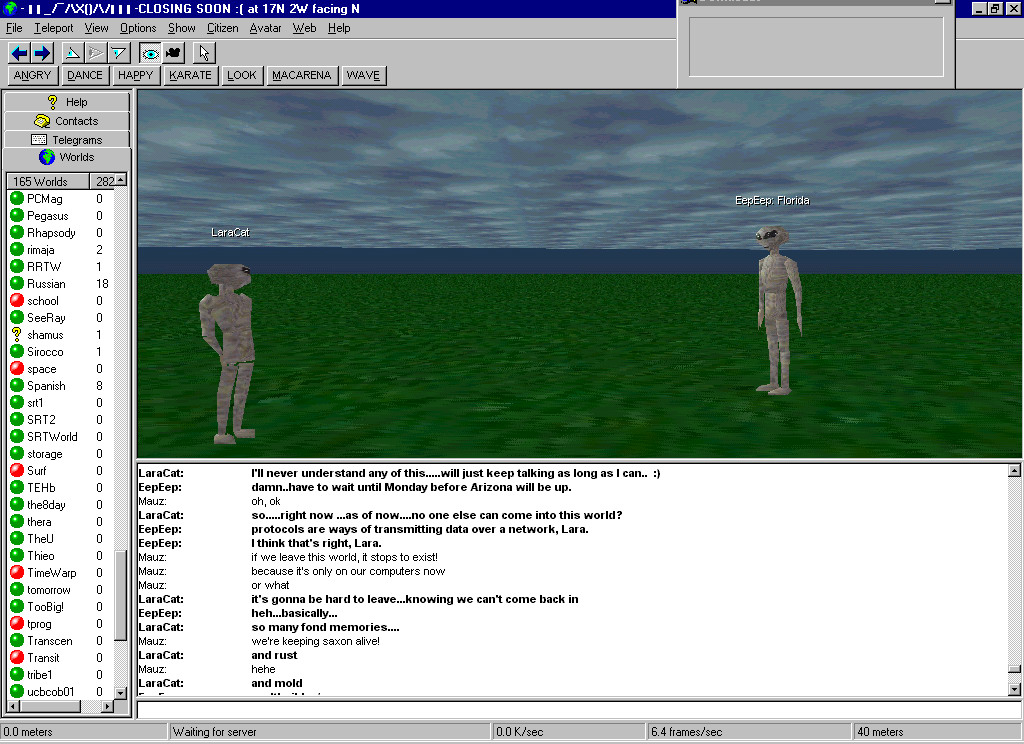Click the green globe icon beside Russian
This screenshot has height=744, width=1024.
(17, 284)
